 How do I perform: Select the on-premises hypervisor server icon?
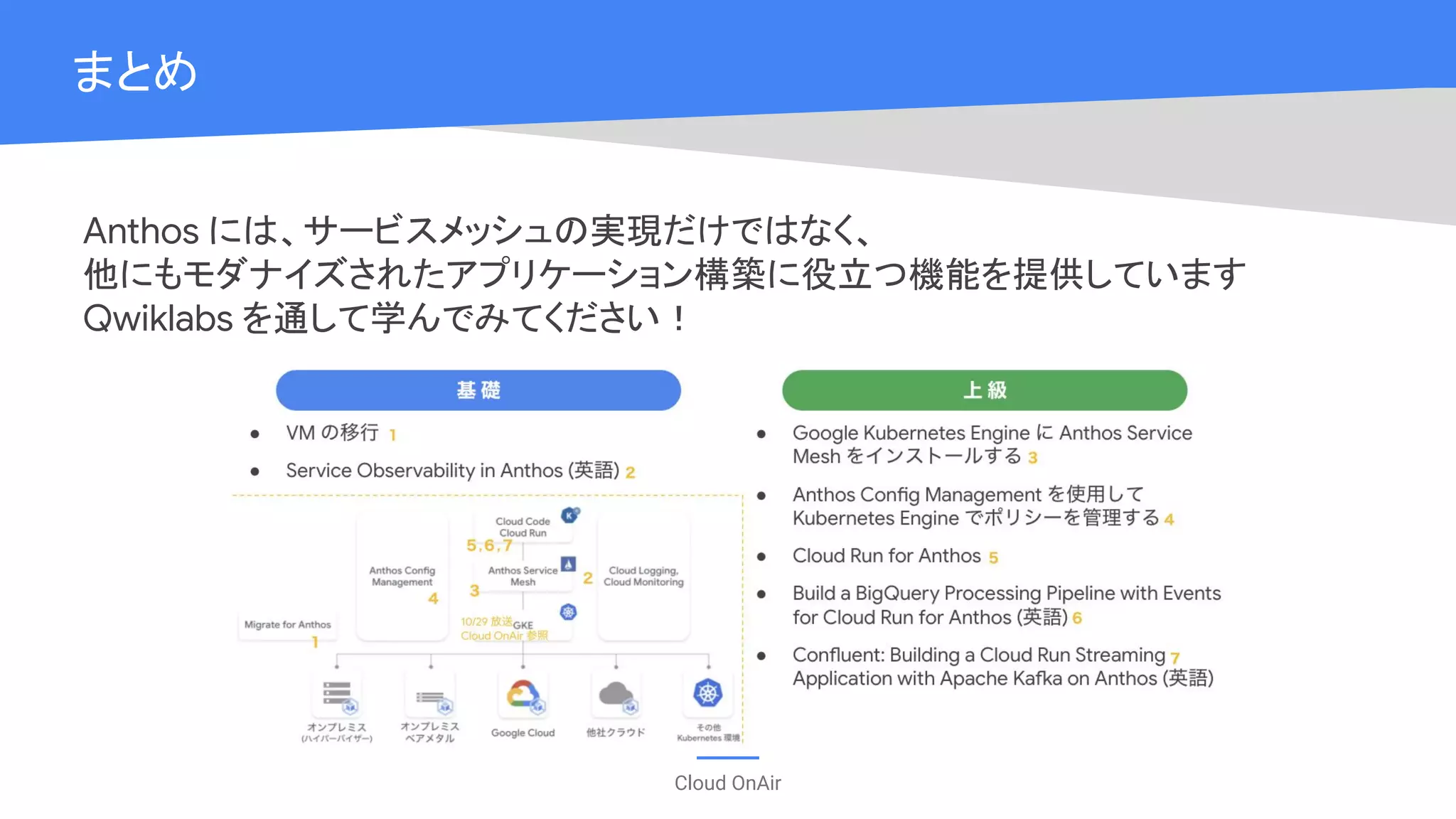(338, 695)
